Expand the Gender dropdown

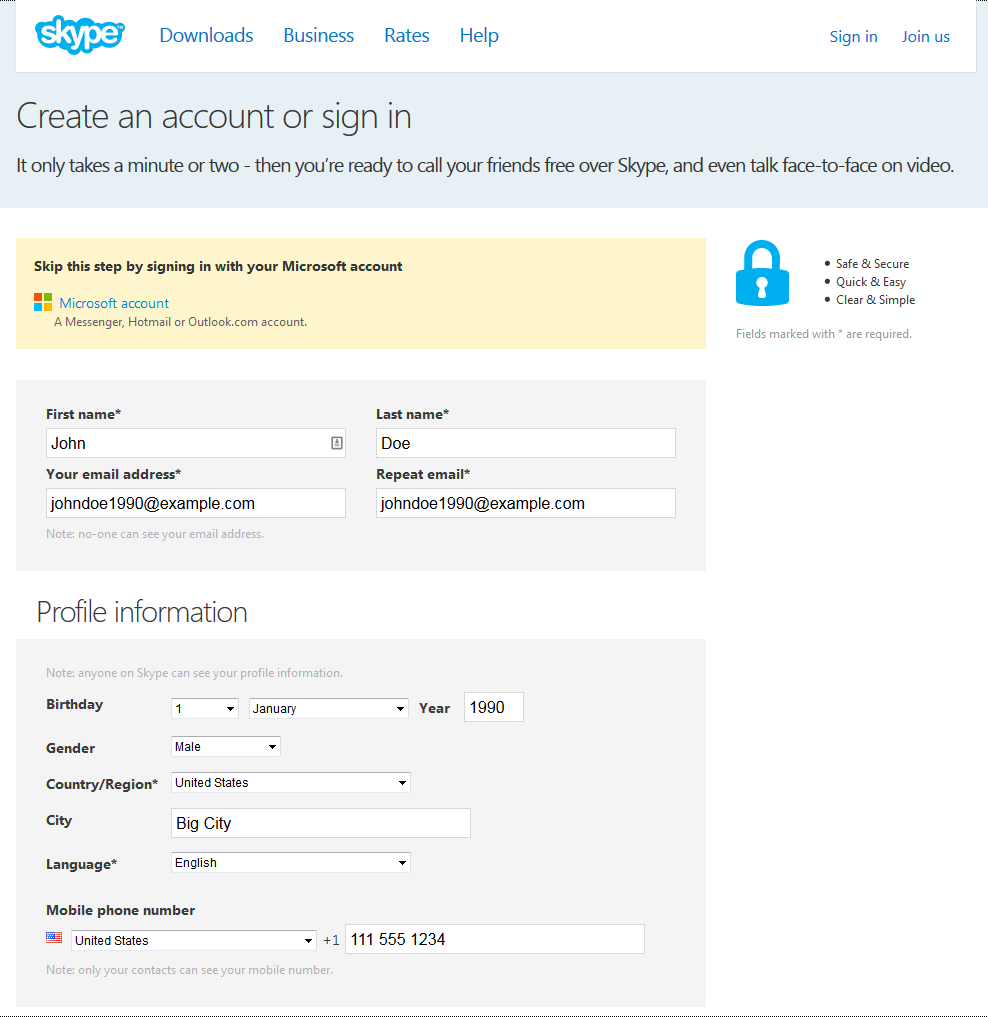coord(226,746)
